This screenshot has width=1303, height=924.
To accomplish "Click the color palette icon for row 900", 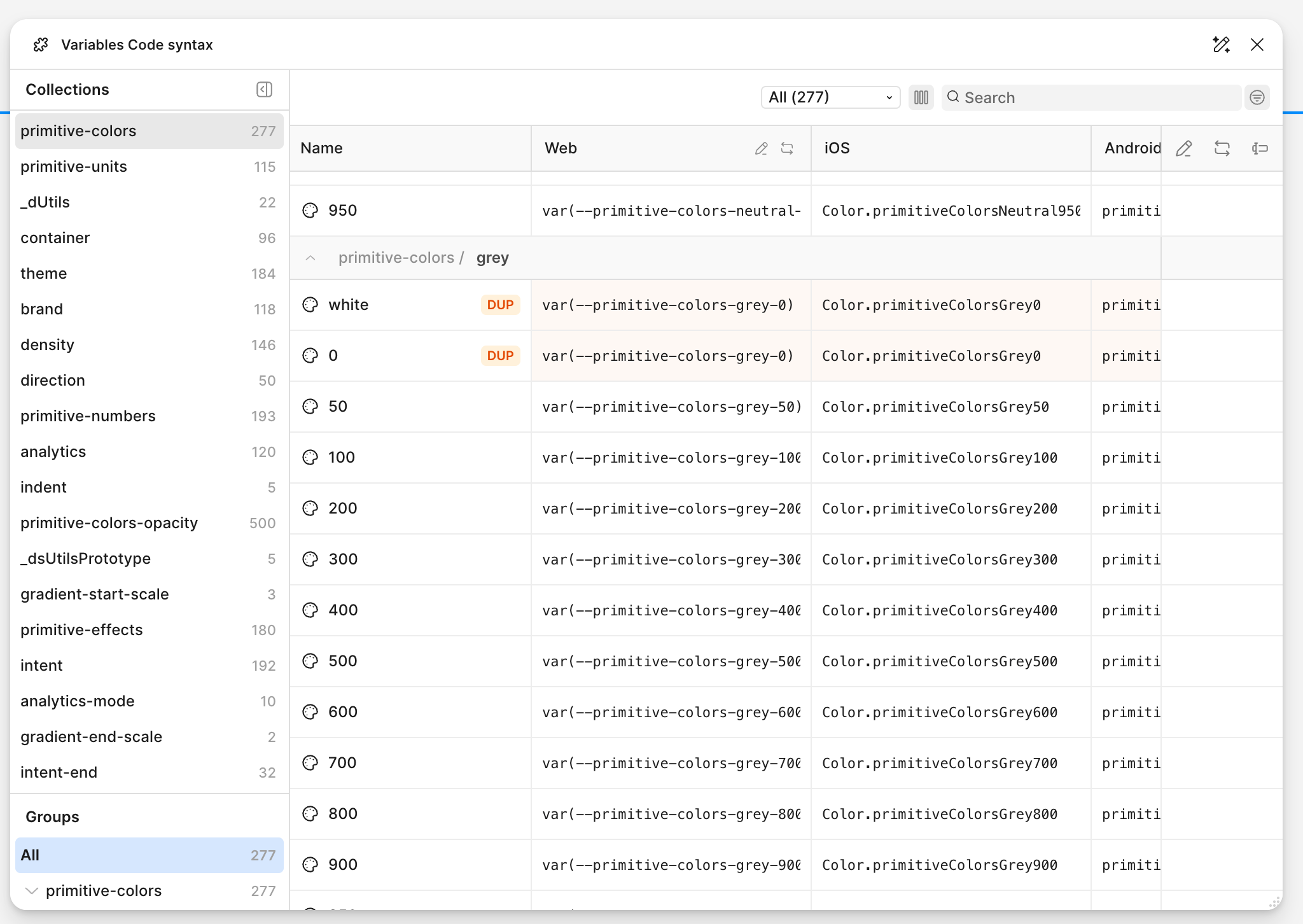I will pyautogui.click(x=310, y=865).
